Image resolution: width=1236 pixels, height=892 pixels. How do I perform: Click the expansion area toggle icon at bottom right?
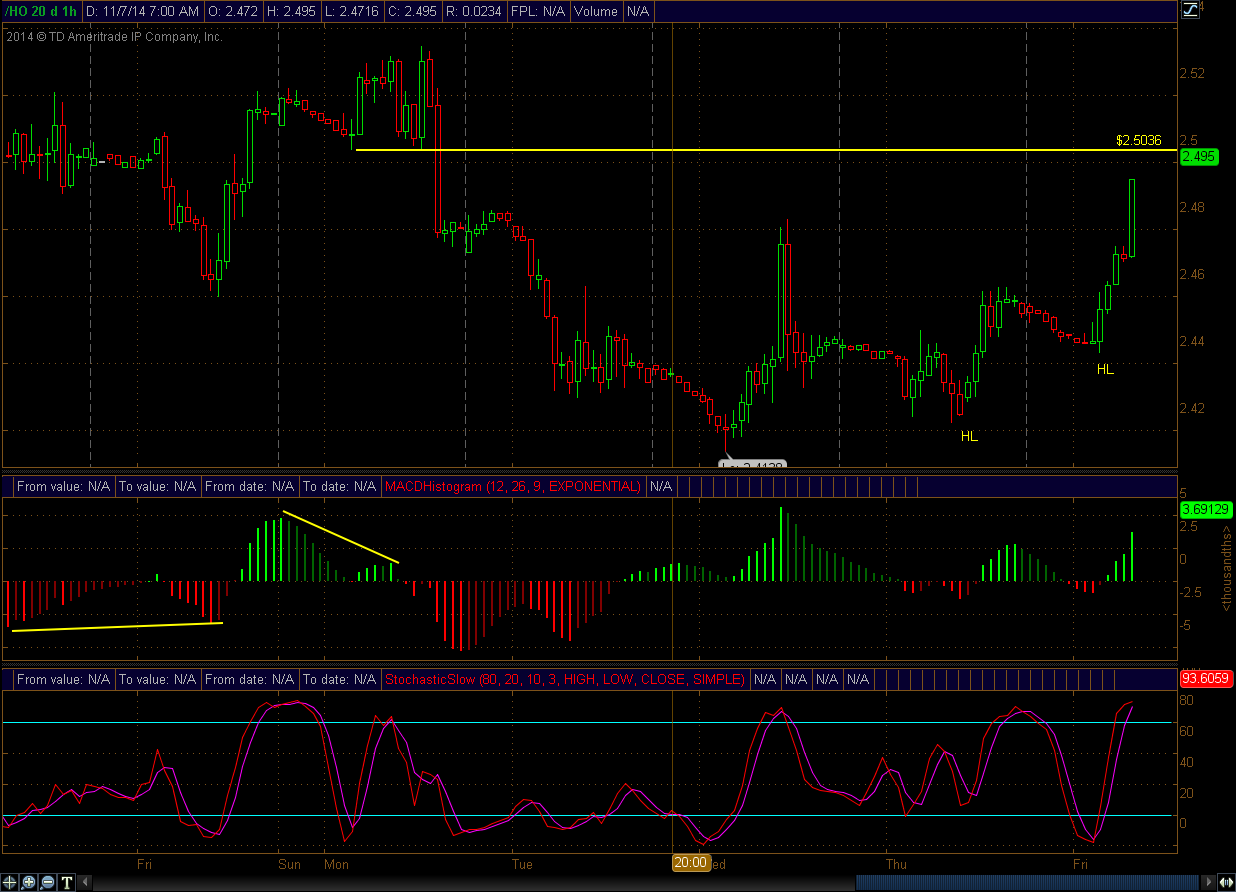1226,882
